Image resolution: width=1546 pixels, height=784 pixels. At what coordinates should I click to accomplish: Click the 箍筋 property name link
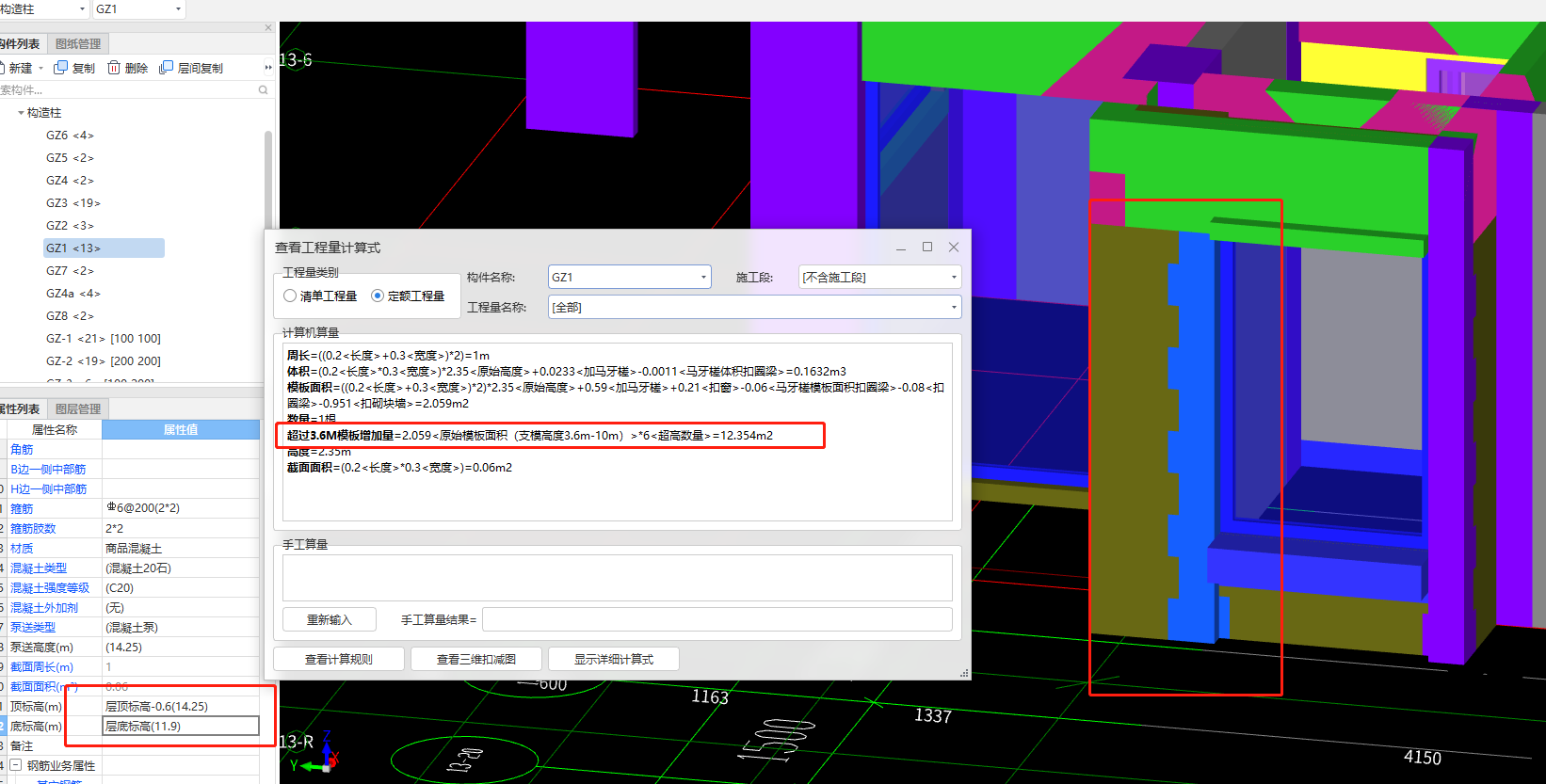click(22, 508)
